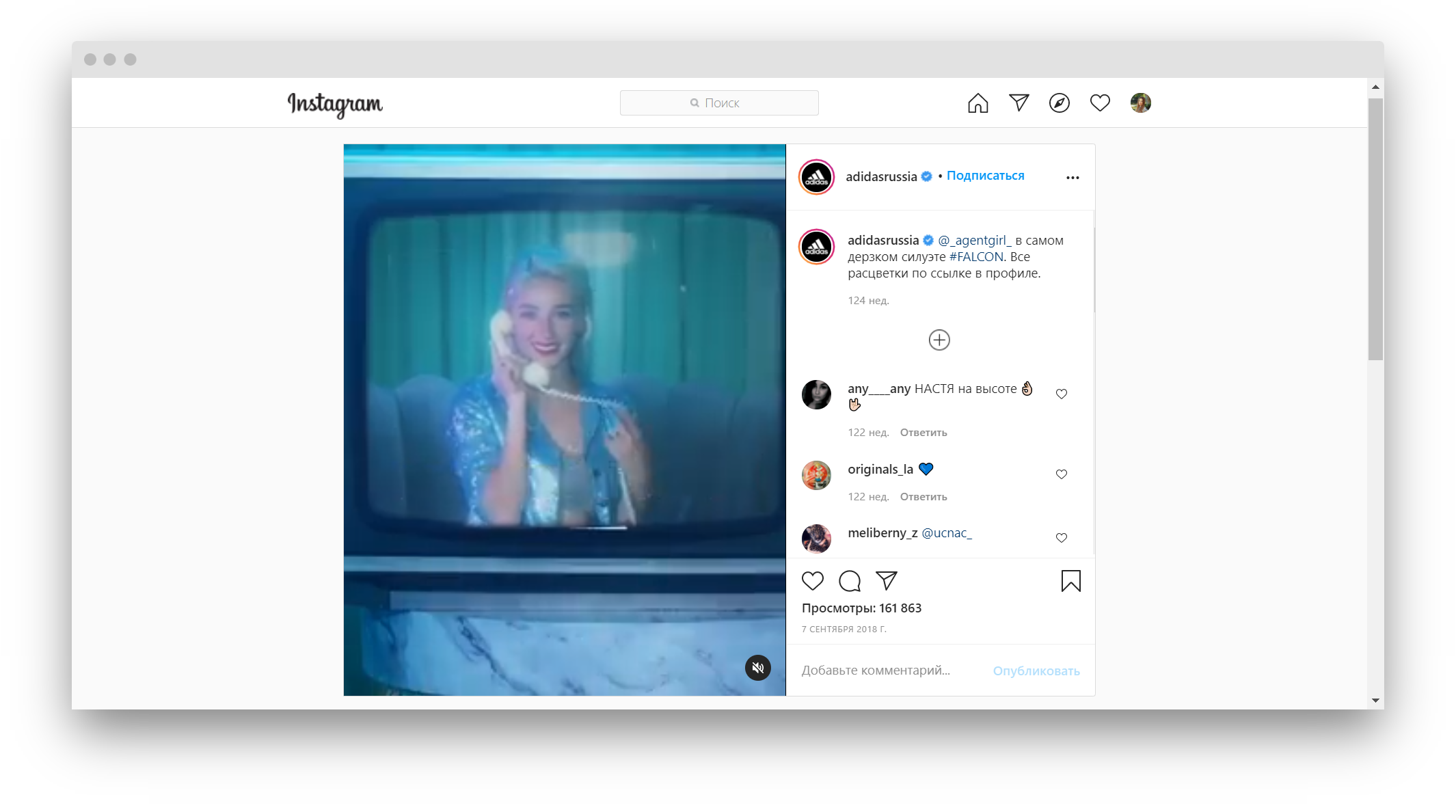Save the post with bookmark icon

1070,581
